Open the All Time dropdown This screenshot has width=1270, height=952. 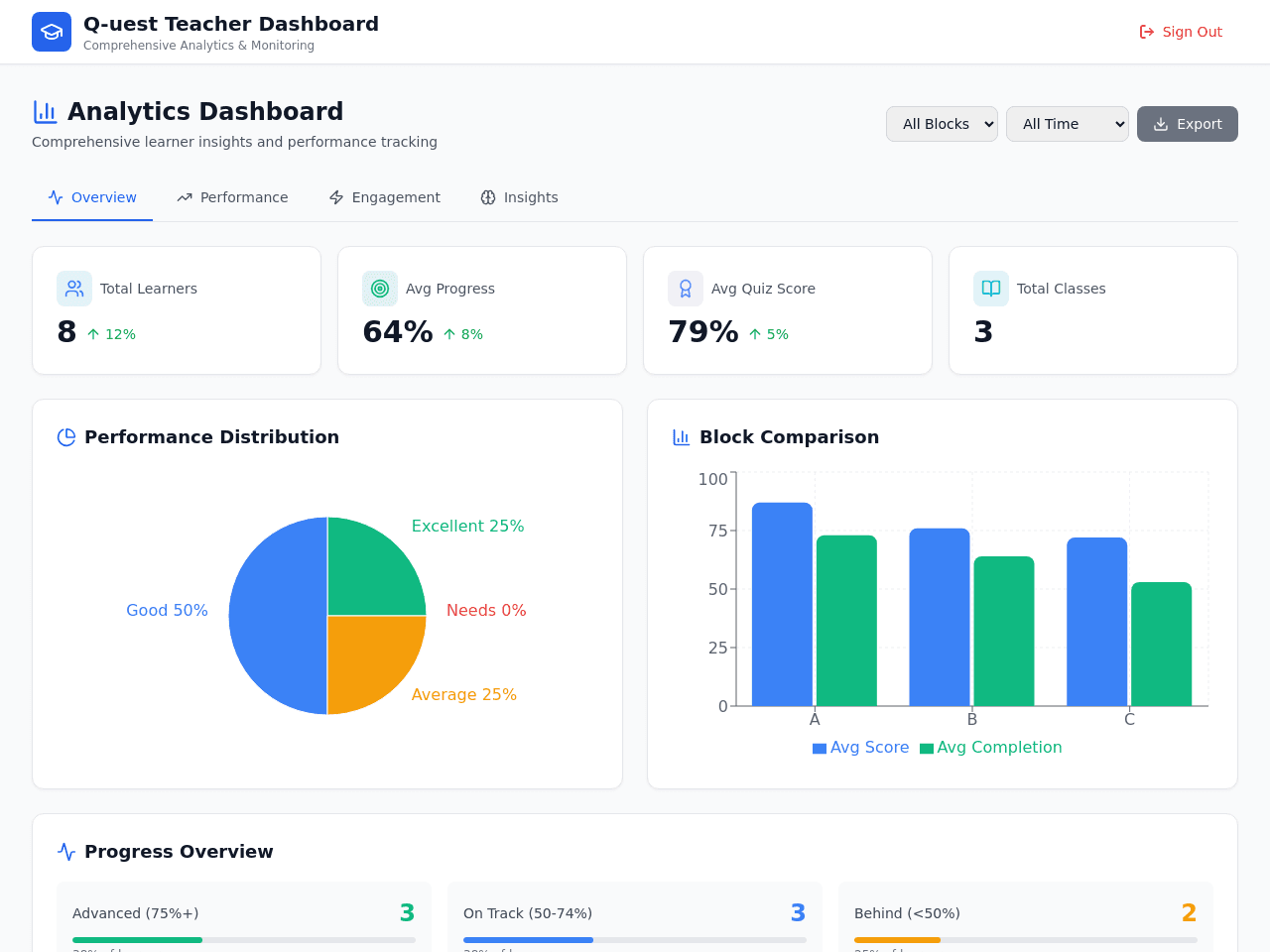(1068, 124)
